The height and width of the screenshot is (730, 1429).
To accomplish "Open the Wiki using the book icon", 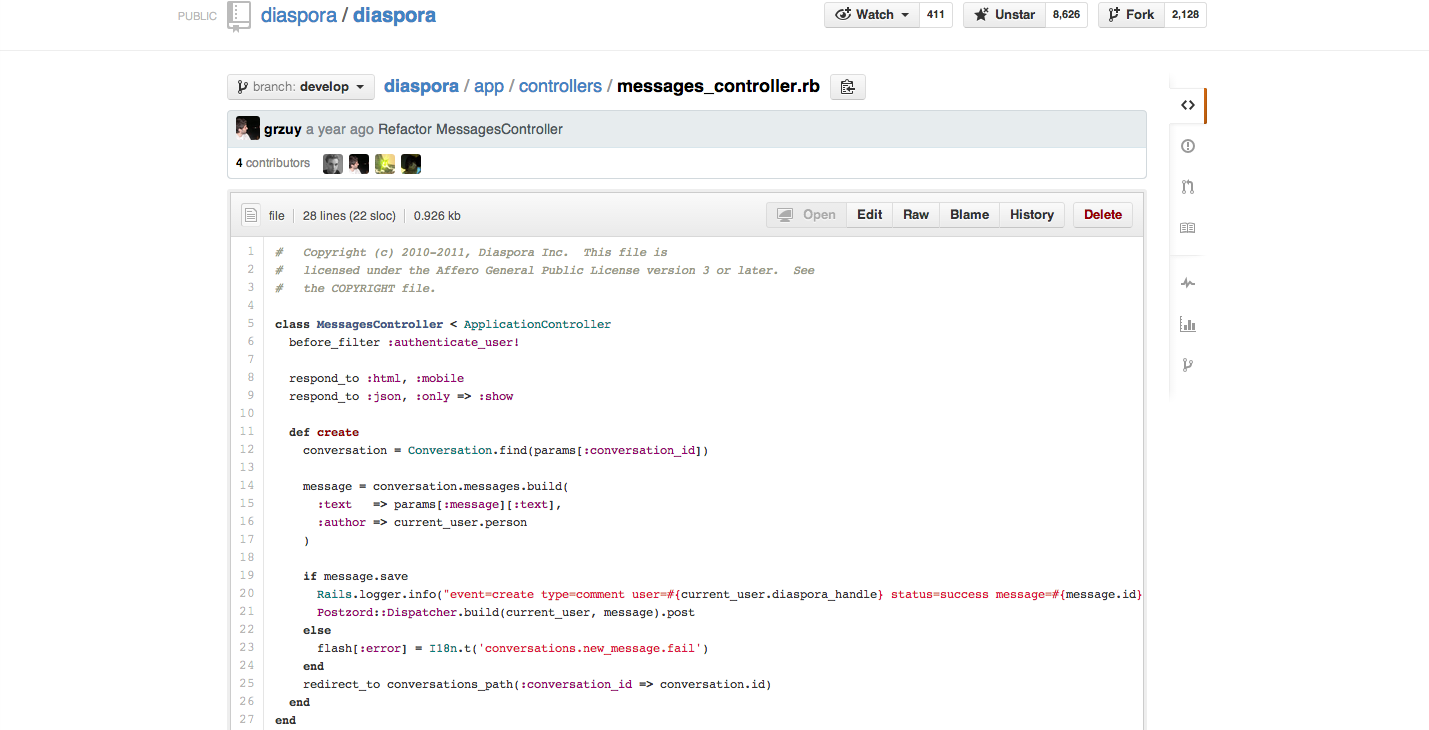I will point(1187,227).
